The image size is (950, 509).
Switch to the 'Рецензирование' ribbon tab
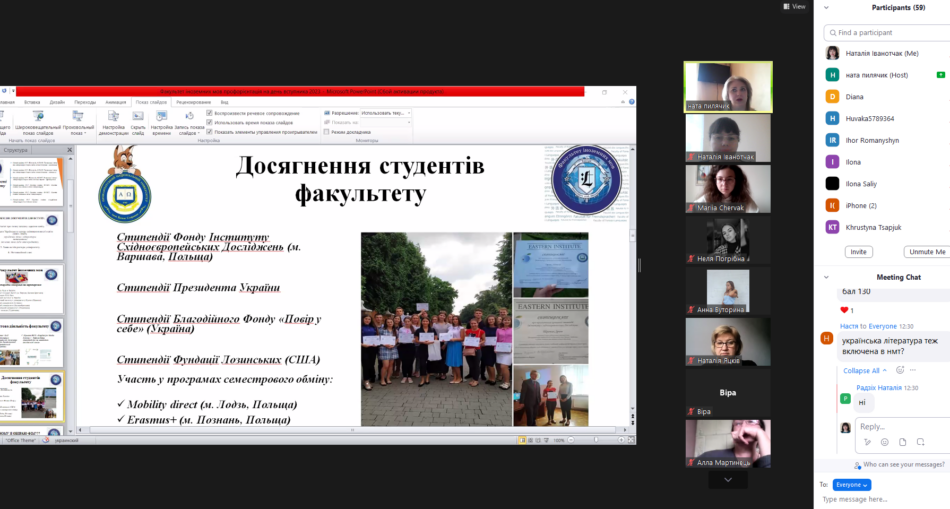(193, 102)
